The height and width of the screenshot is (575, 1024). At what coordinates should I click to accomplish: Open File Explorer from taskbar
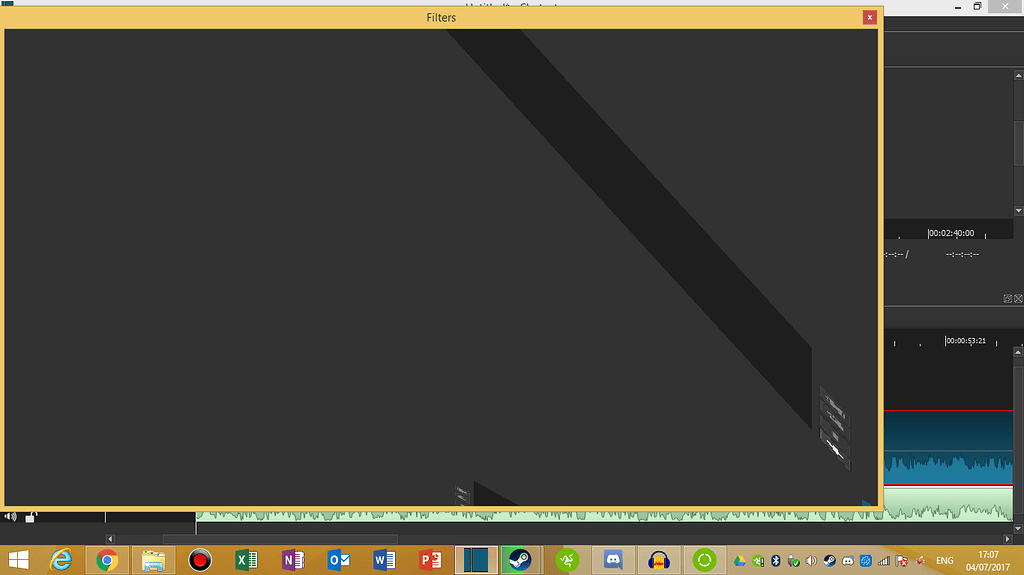coord(153,560)
